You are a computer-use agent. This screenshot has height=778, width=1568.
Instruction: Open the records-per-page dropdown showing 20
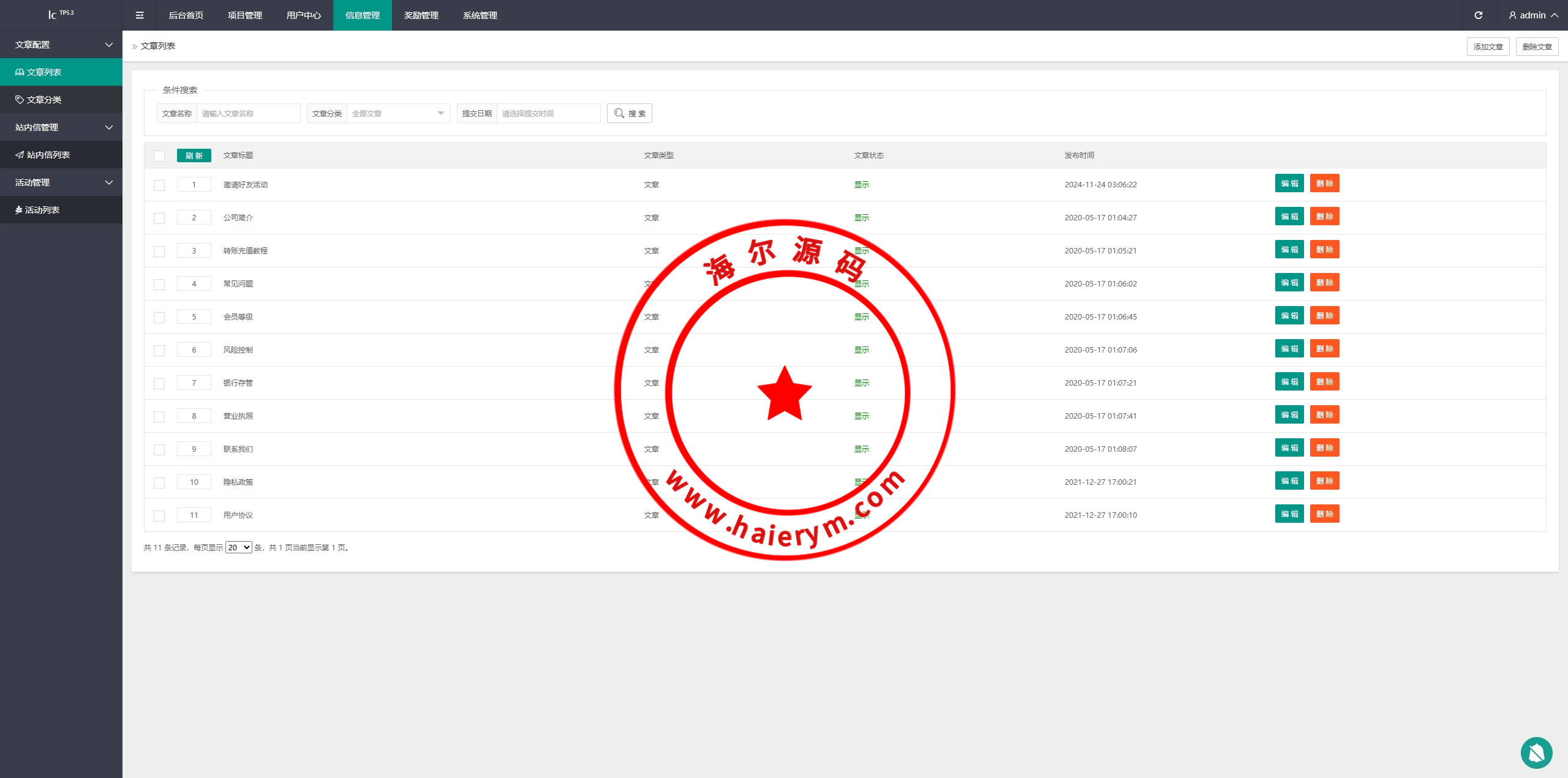[238, 547]
